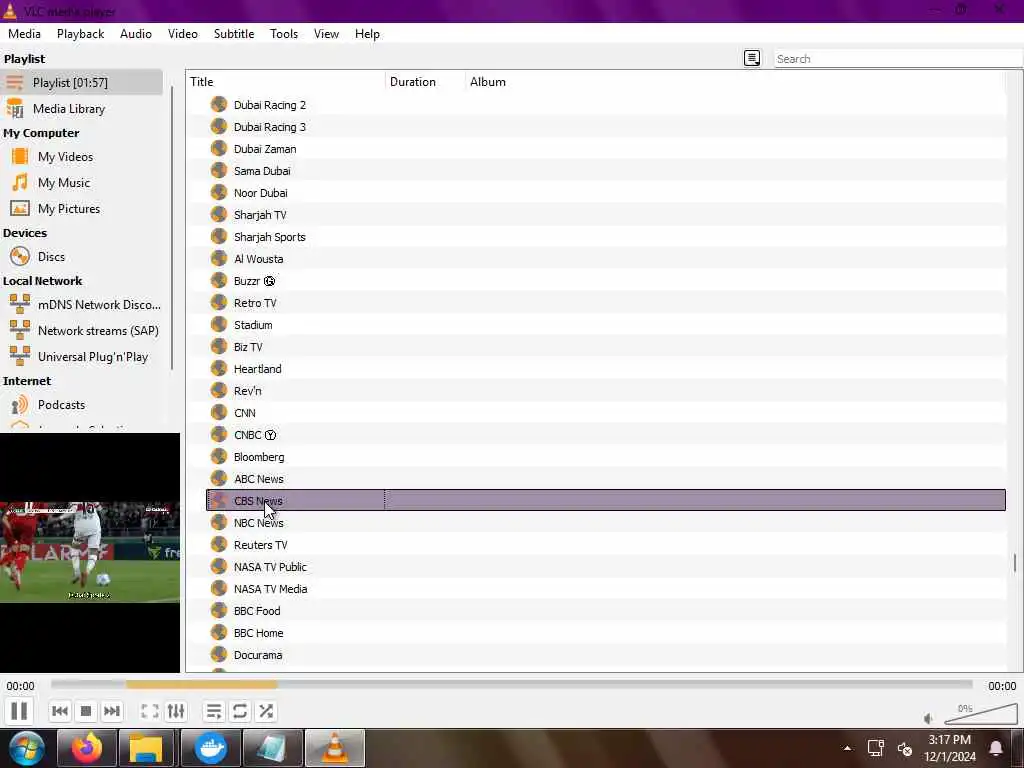Focus the playlist Search field
Viewport: 1024px width, 768px height.
[x=897, y=59]
